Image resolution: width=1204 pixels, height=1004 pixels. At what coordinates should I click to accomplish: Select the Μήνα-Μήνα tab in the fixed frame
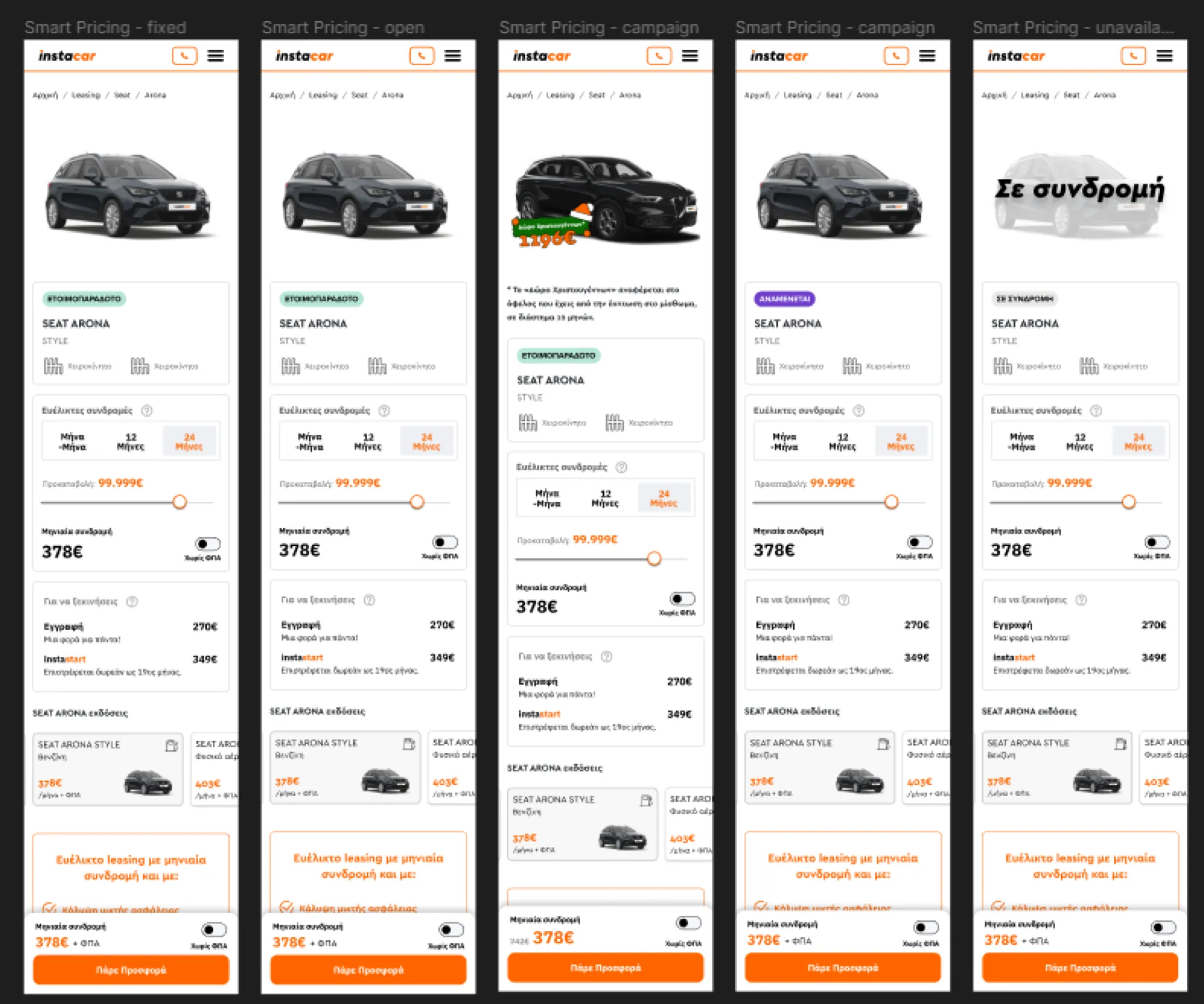pos(72,442)
